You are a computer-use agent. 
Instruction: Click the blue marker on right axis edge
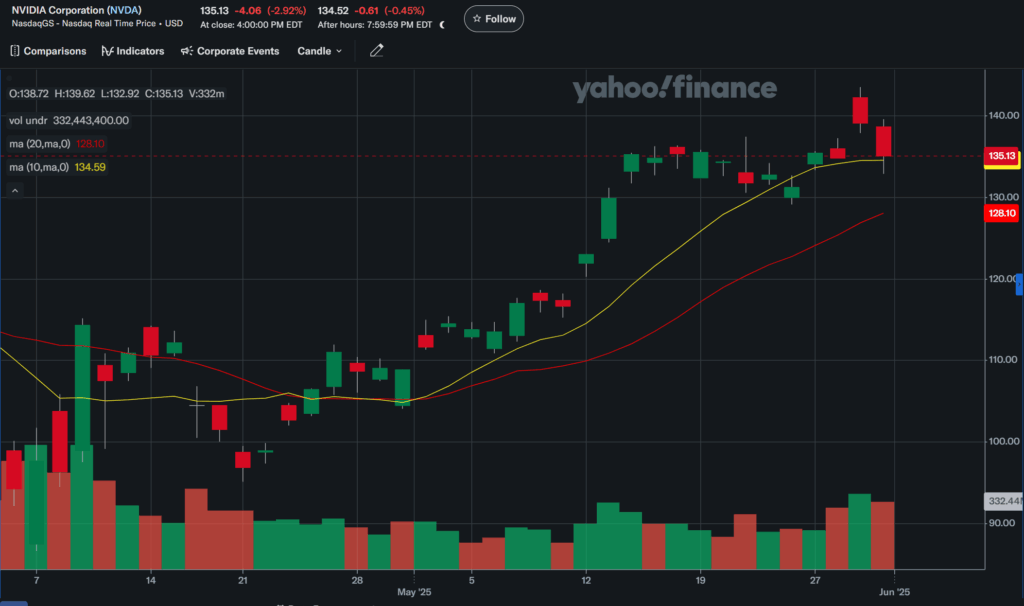(x=1019, y=284)
